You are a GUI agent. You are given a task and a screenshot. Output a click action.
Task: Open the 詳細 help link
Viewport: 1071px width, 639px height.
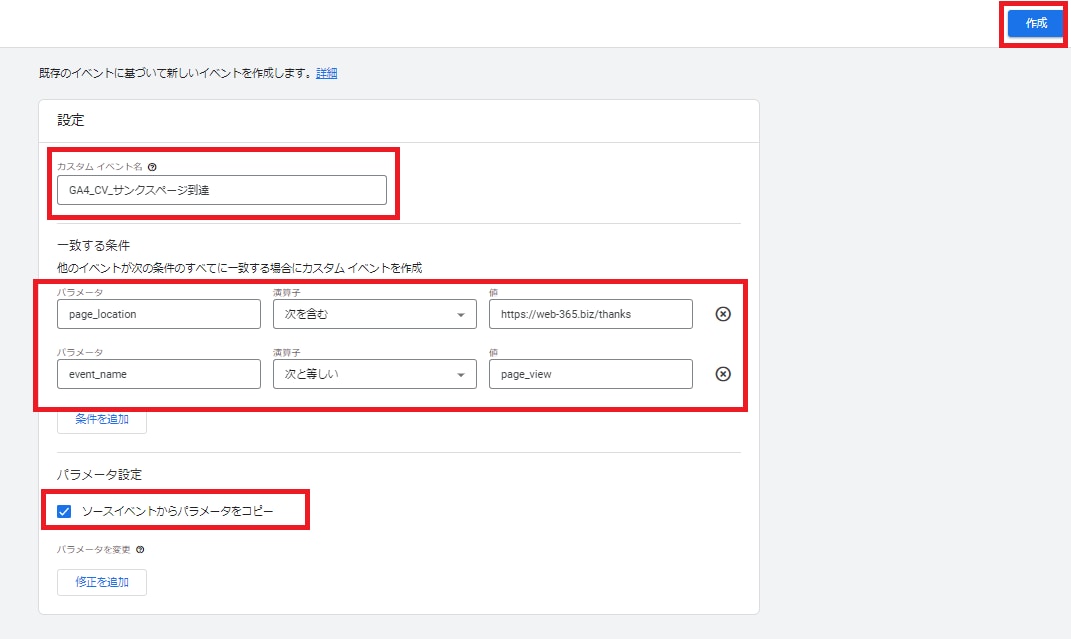(326, 73)
